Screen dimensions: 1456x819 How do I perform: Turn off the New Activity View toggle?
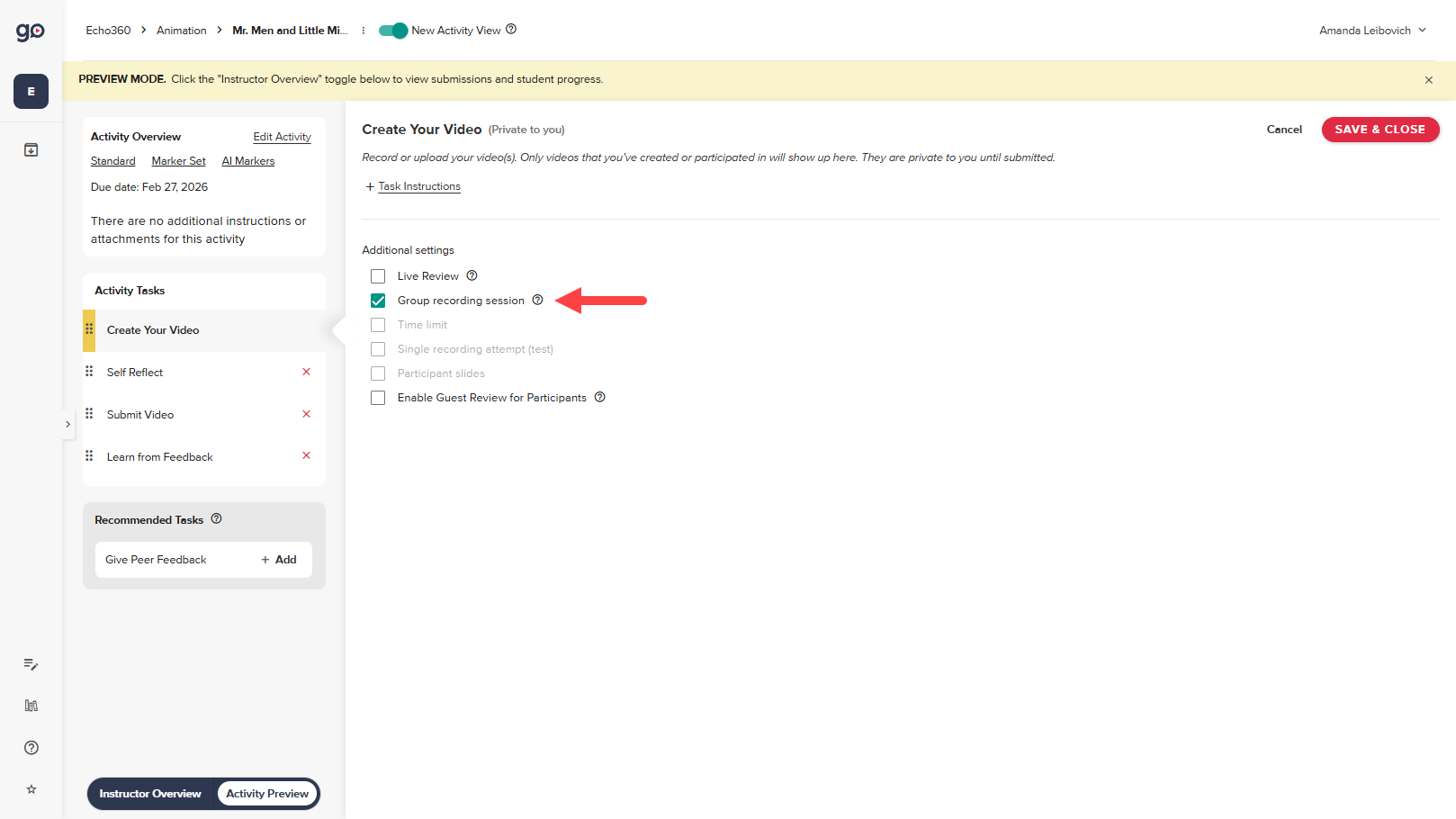pos(392,30)
